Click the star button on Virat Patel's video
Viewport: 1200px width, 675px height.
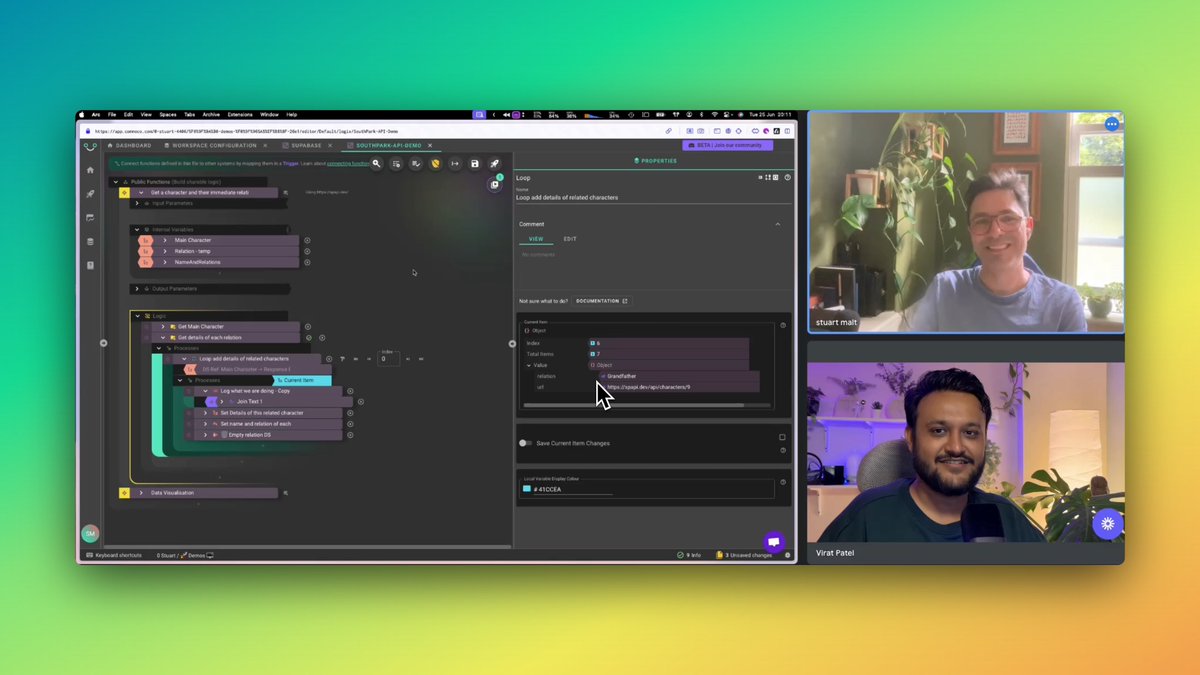pyautogui.click(x=1107, y=523)
